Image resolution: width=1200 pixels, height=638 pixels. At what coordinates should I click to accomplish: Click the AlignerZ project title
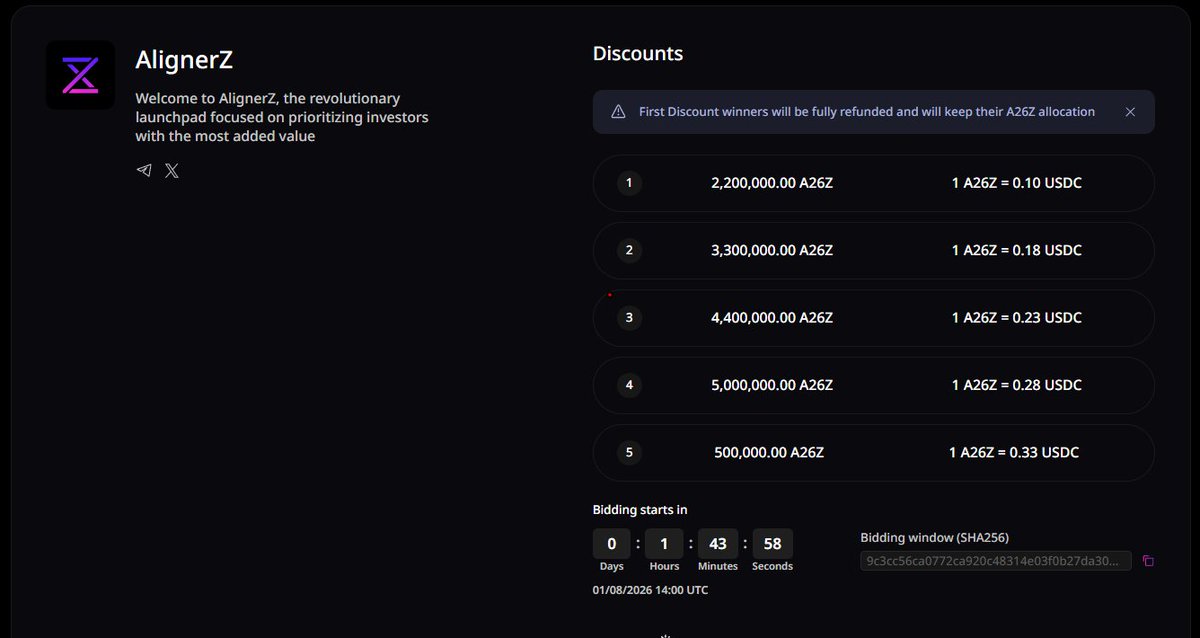(184, 60)
